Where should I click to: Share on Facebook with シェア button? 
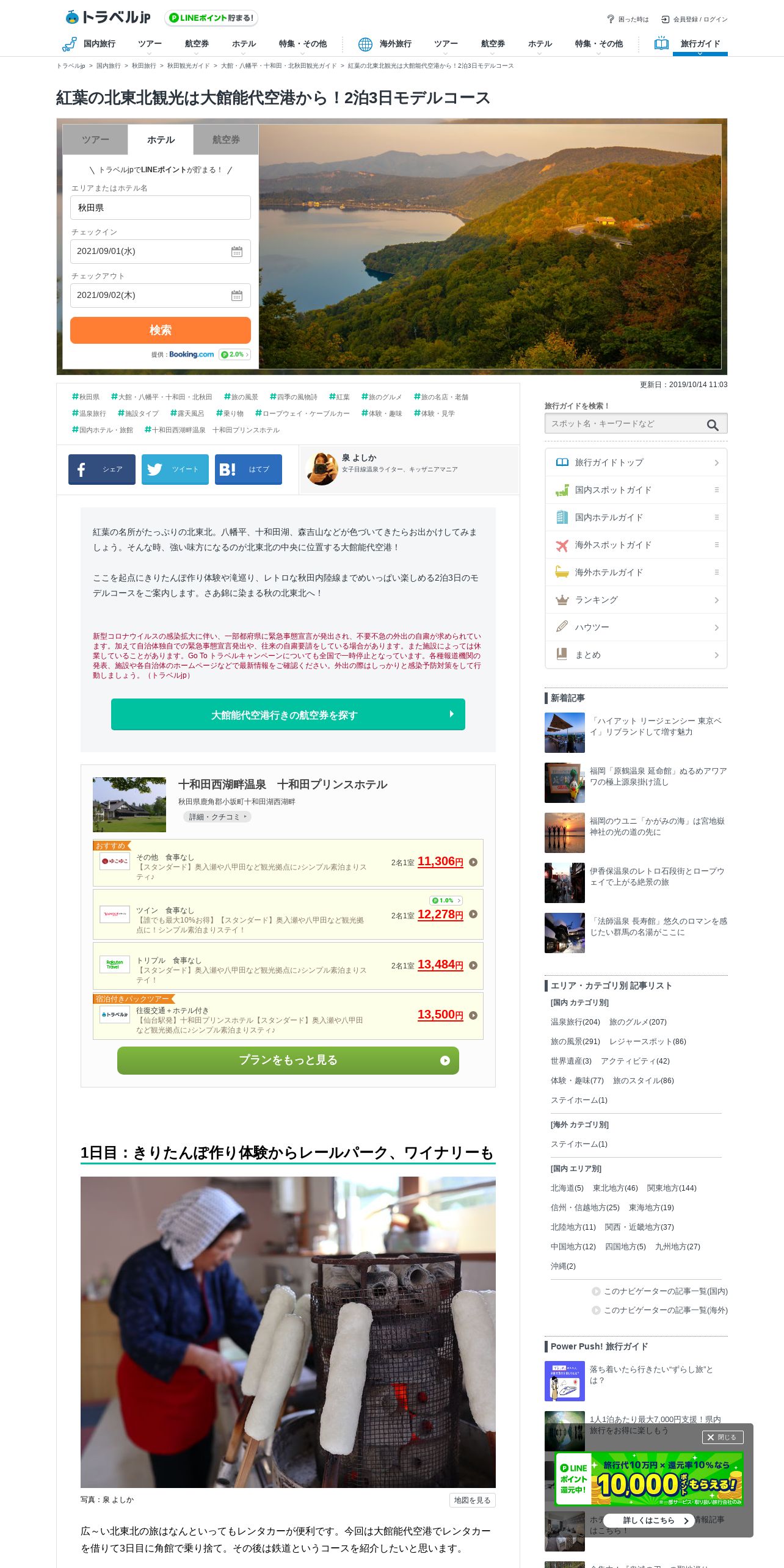pos(102,470)
